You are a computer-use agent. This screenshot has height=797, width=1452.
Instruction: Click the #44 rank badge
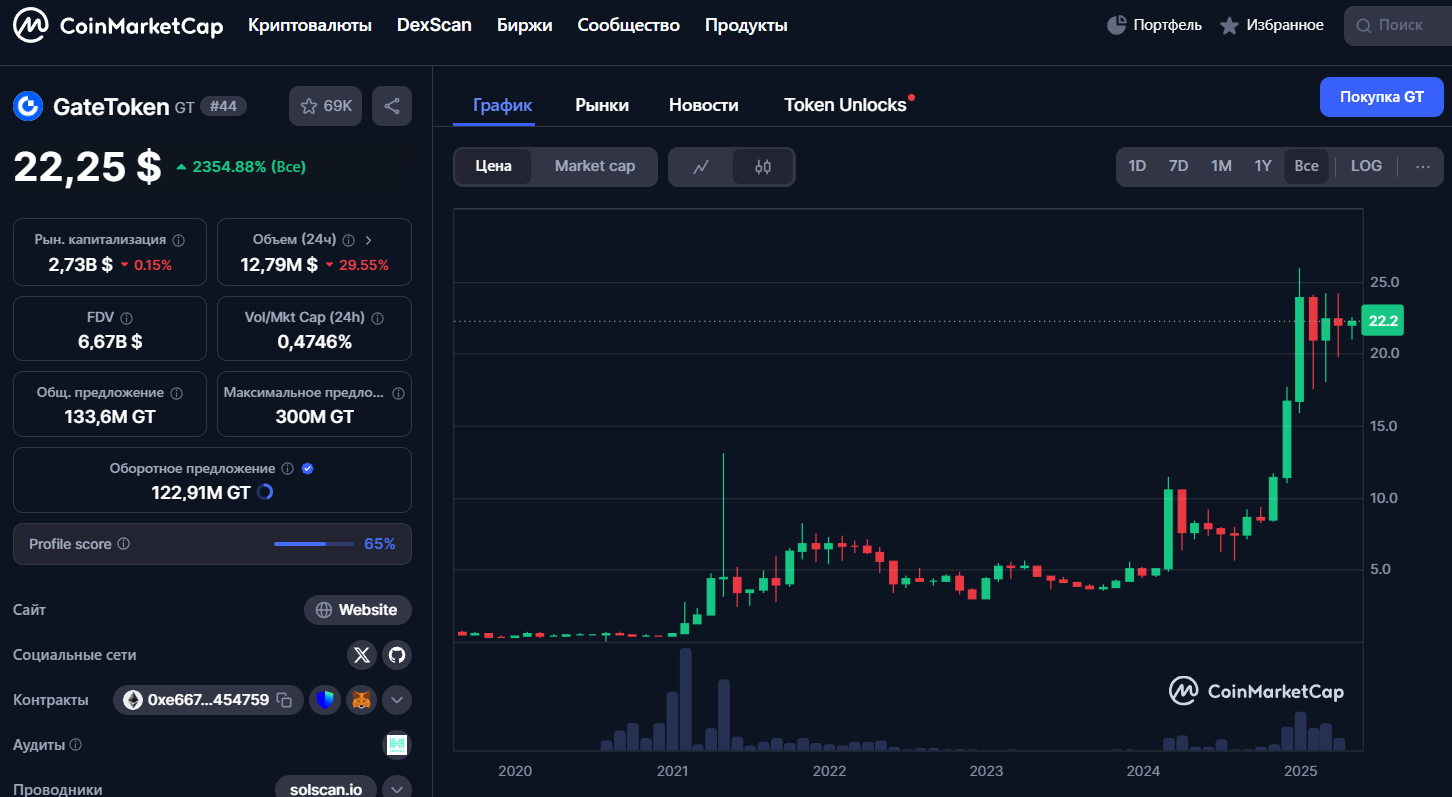[223, 106]
